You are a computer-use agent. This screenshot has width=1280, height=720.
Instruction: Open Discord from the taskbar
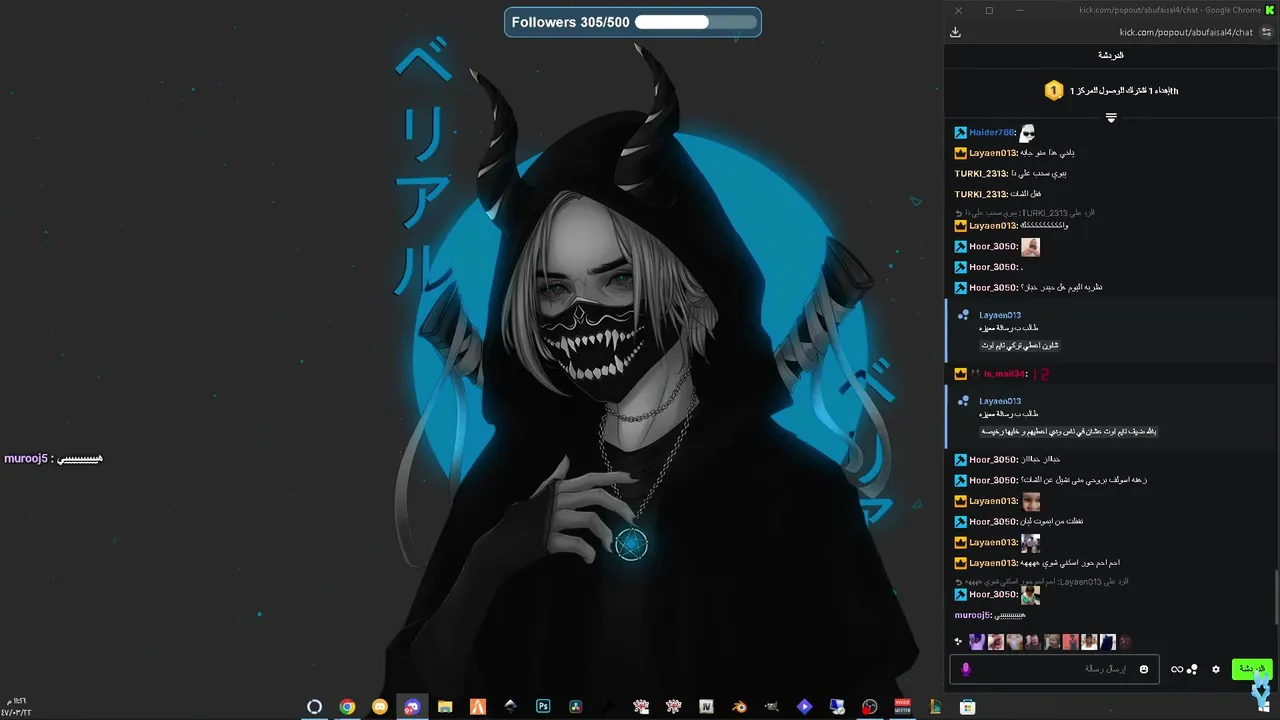click(x=412, y=707)
